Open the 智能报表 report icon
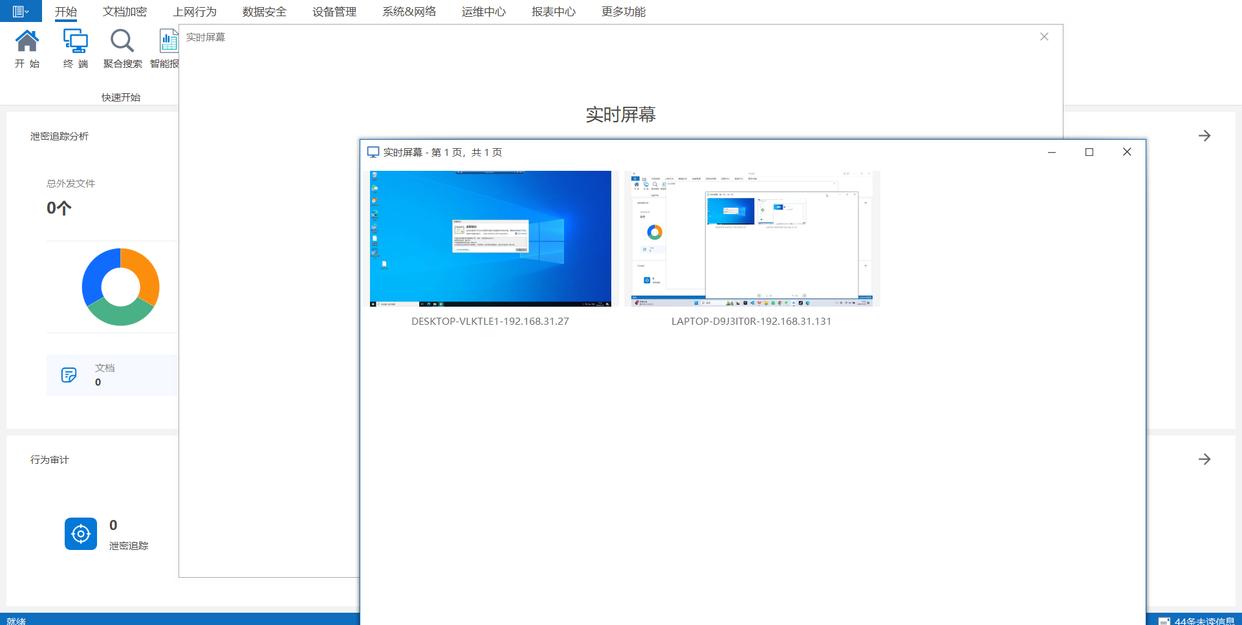This screenshot has height=625, width=1242. (x=168, y=41)
